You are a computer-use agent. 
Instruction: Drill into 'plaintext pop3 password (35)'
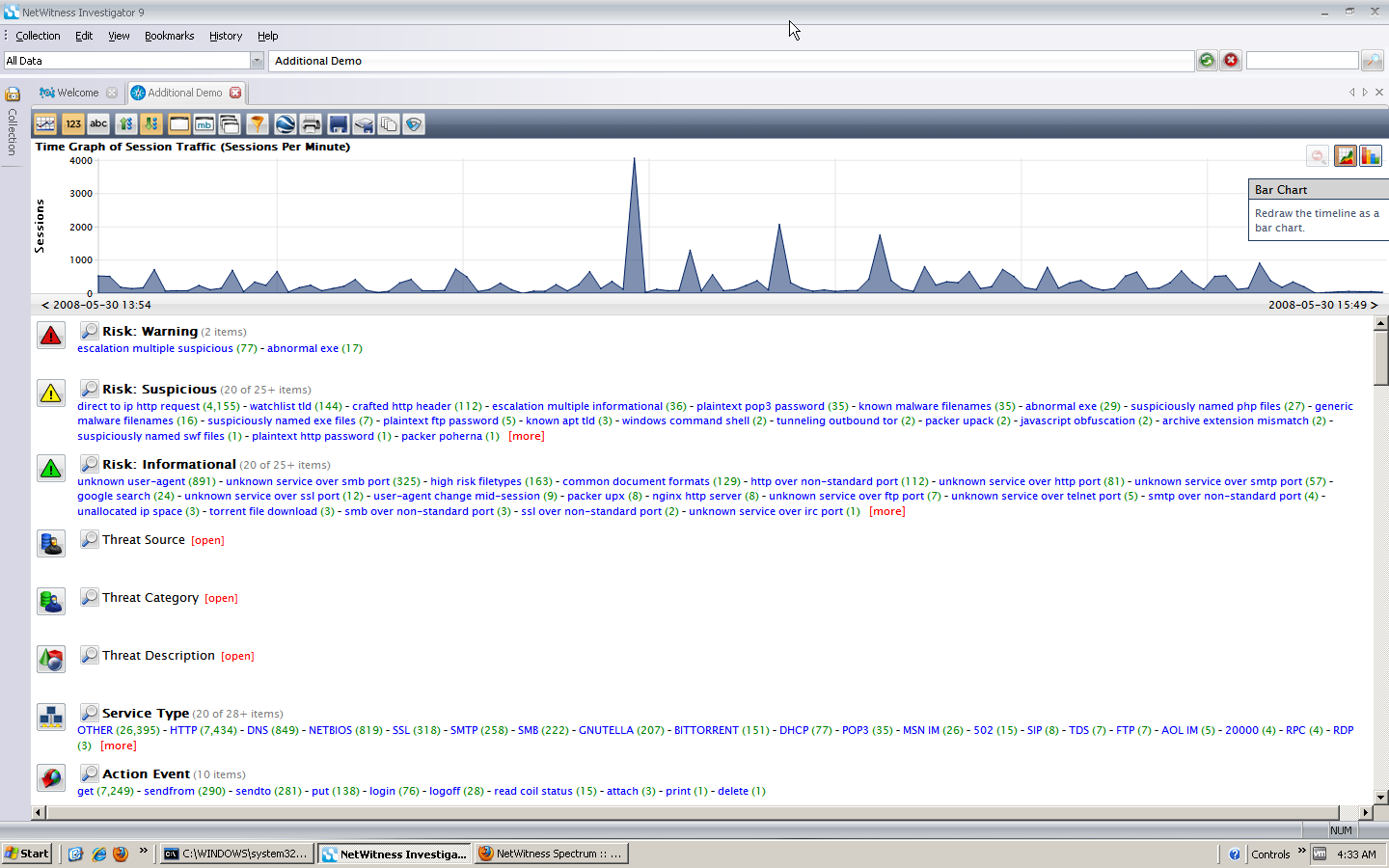(x=773, y=406)
